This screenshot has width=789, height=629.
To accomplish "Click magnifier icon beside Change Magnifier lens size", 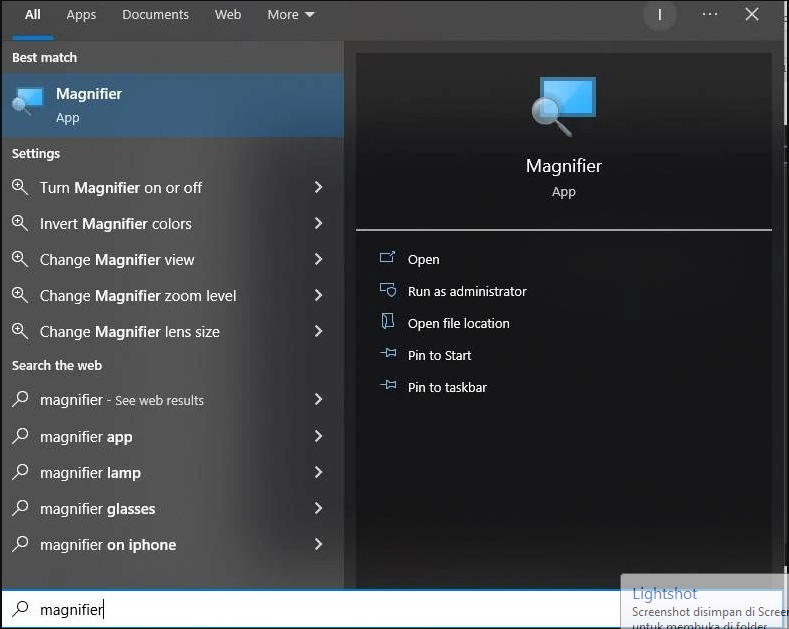I will click(x=20, y=331).
